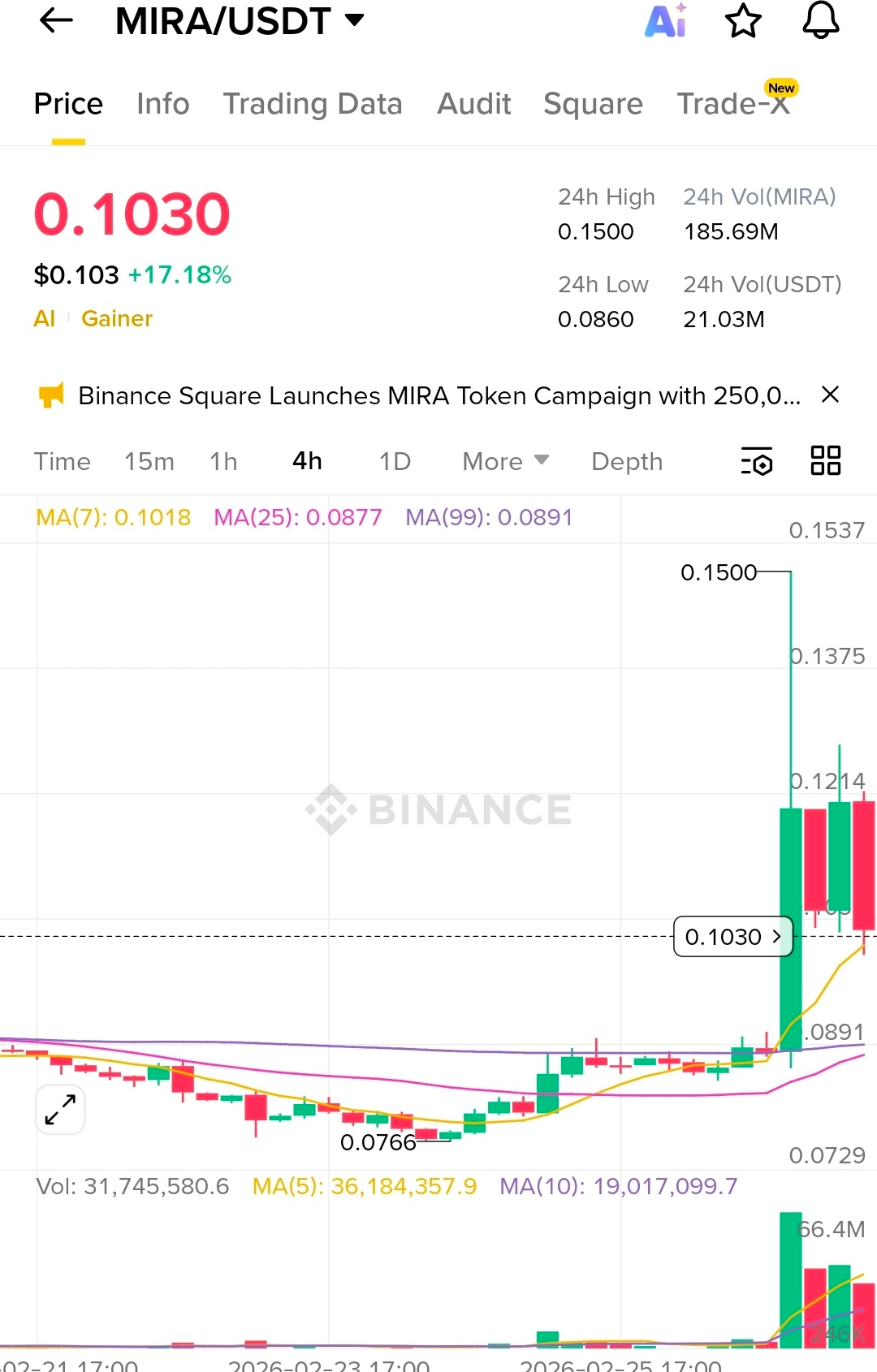877x1372 pixels.
Task: Tap the Vol: 31,745,580.6 readout
Action: tap(133, 1186)
